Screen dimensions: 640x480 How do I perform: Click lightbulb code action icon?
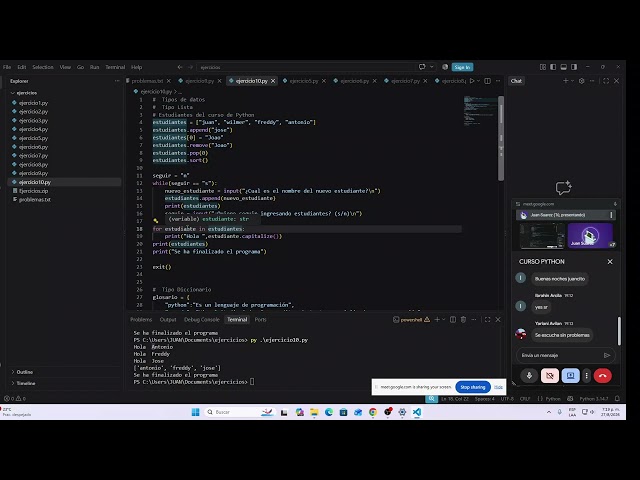[x=156, y=221]
